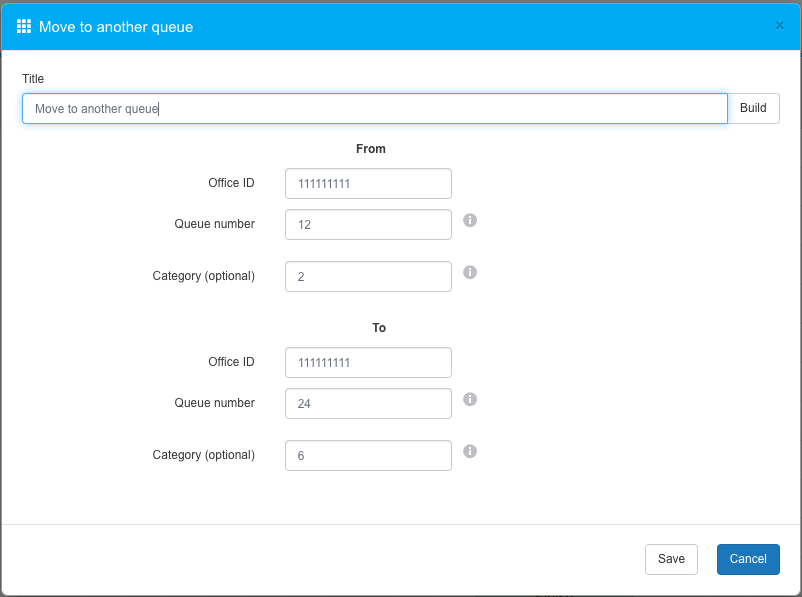This screenshot has height=597, width=802.
Task: Show info for the To Queue number
Action: (x=470, y=399)
